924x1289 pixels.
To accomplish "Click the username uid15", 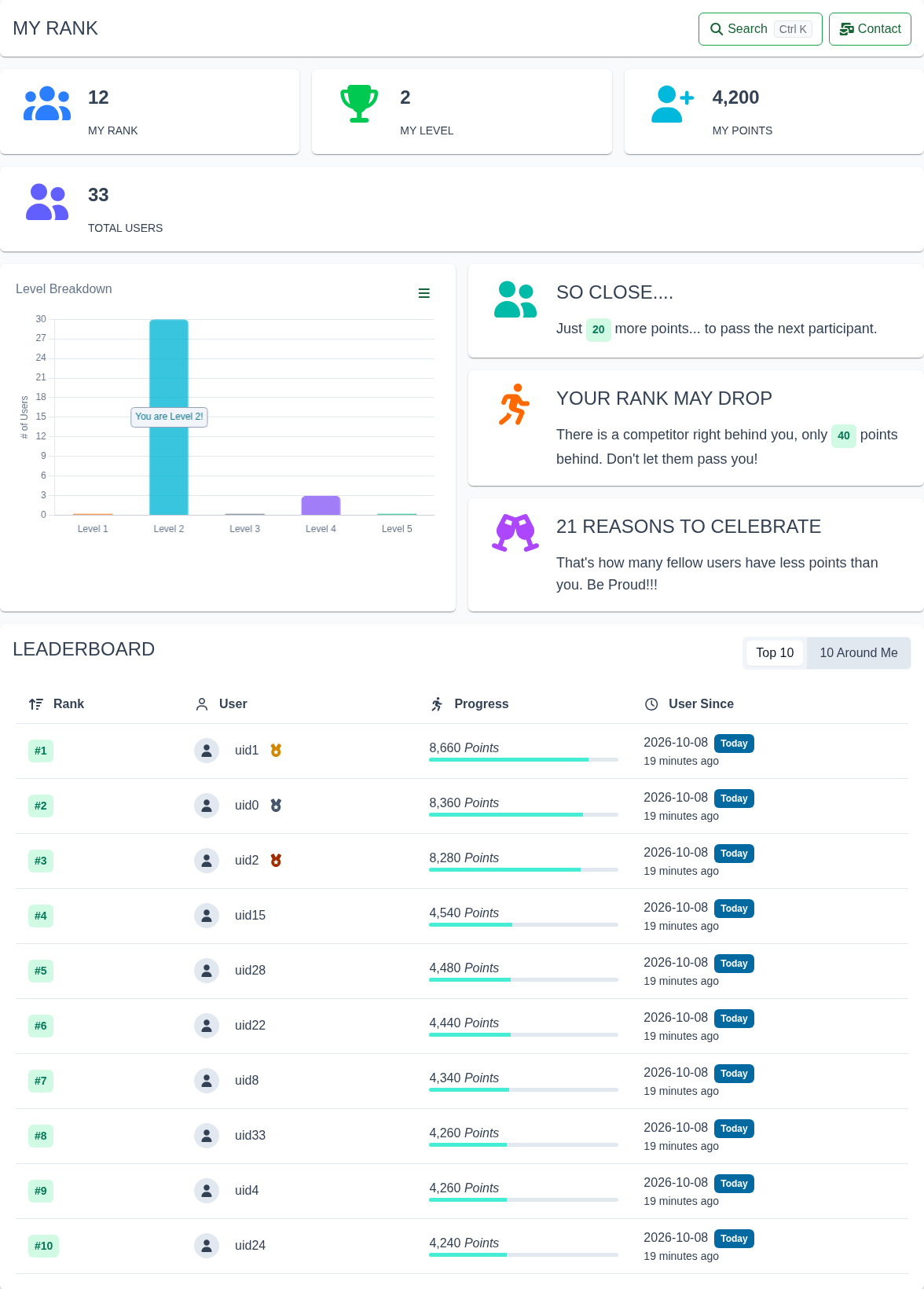I will (x=250, y=916).
